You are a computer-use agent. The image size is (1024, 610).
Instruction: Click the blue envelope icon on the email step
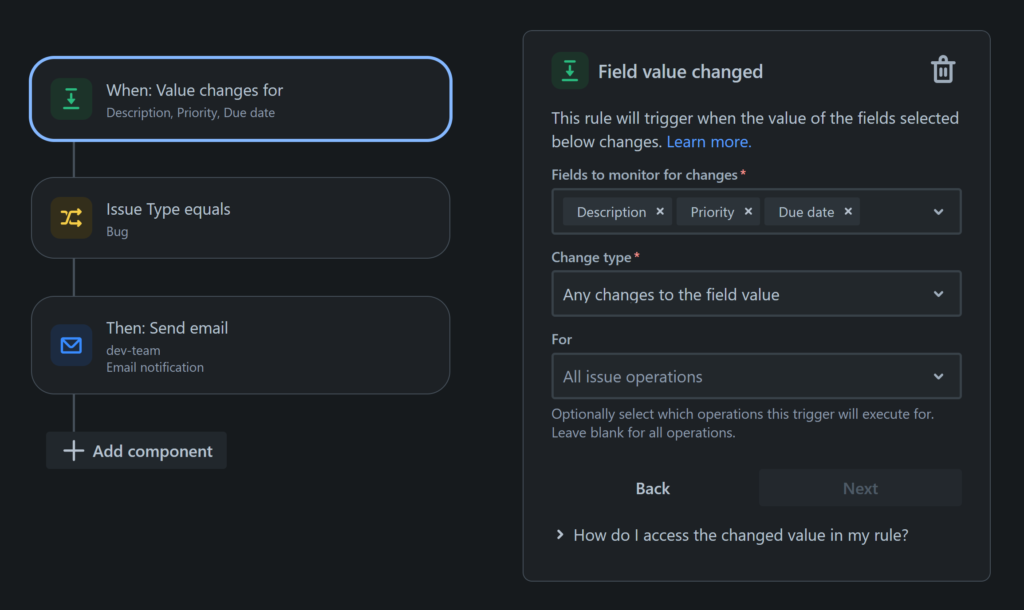(70, 345)
